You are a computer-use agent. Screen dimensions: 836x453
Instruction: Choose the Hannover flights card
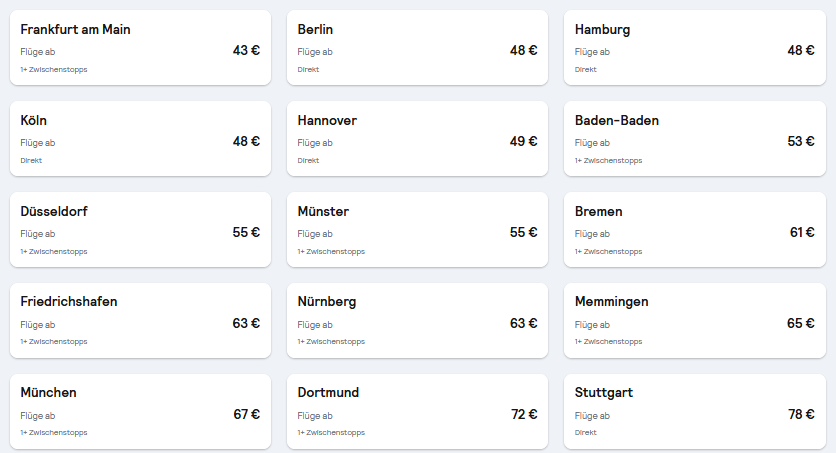coord(417,139)
